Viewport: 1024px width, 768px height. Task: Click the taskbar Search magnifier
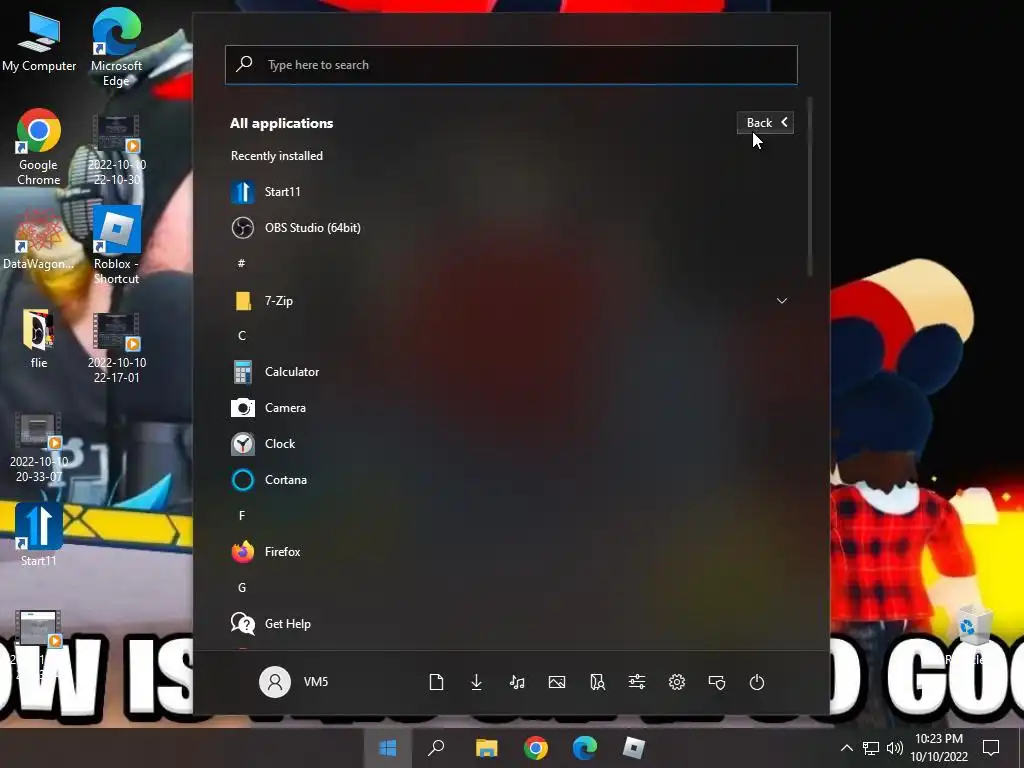436,748
